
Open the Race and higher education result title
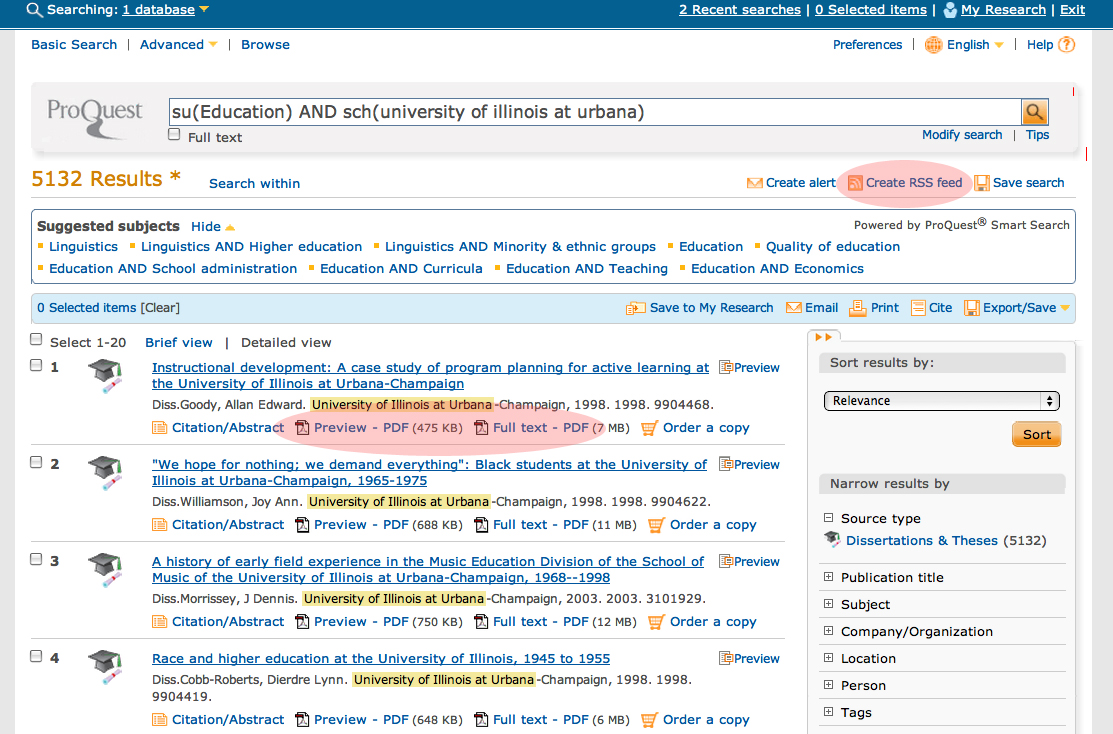pyautogui.click(x=381, y=659)
